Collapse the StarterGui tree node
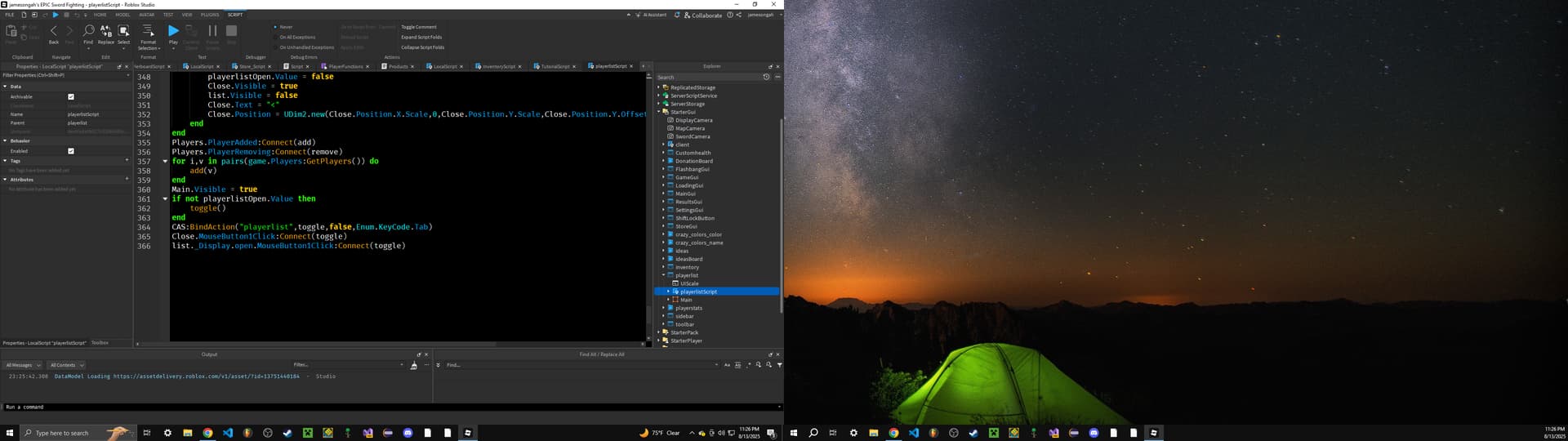This screenshot has width=1568, height=441. click(x=659, y=112)
